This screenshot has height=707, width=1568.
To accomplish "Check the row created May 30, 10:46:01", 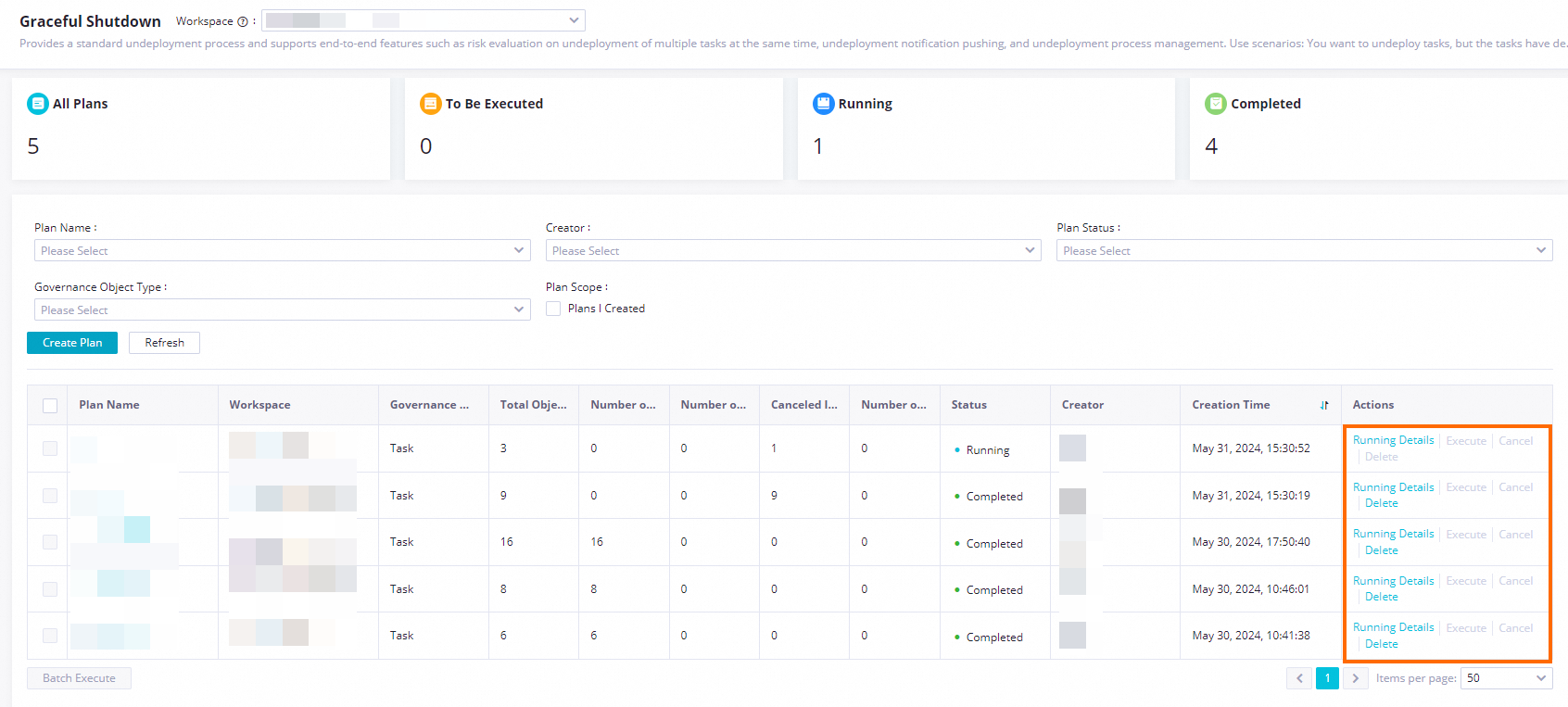I will point(50,589).
